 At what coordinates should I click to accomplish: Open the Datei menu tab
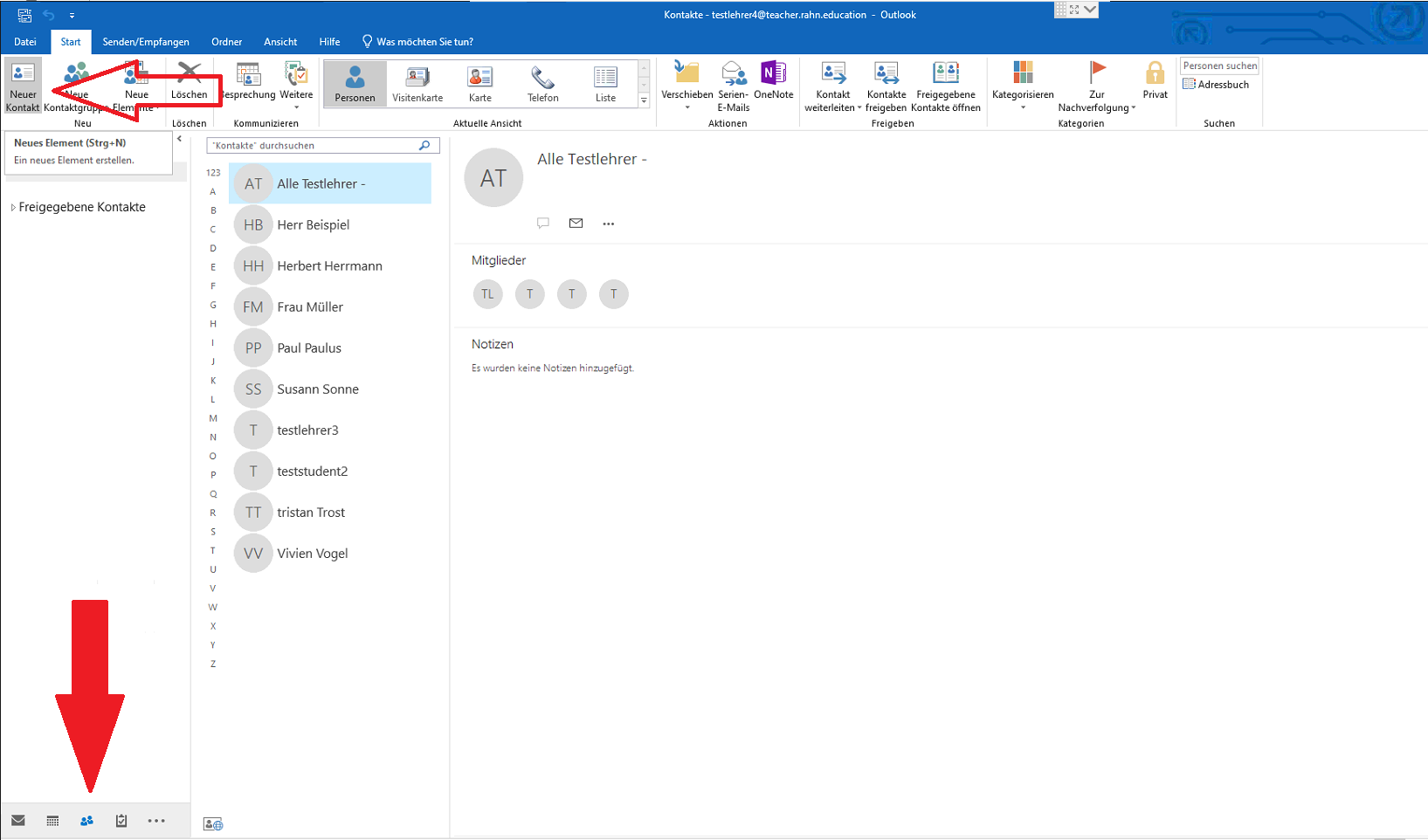tap(25, 42)
